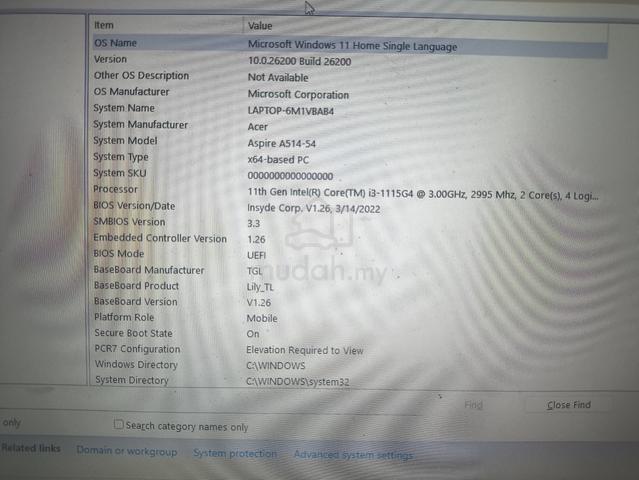639x480 pixels.
Task: Click the UEFI value
Action: pyautogui.click(x=256, y=255)
